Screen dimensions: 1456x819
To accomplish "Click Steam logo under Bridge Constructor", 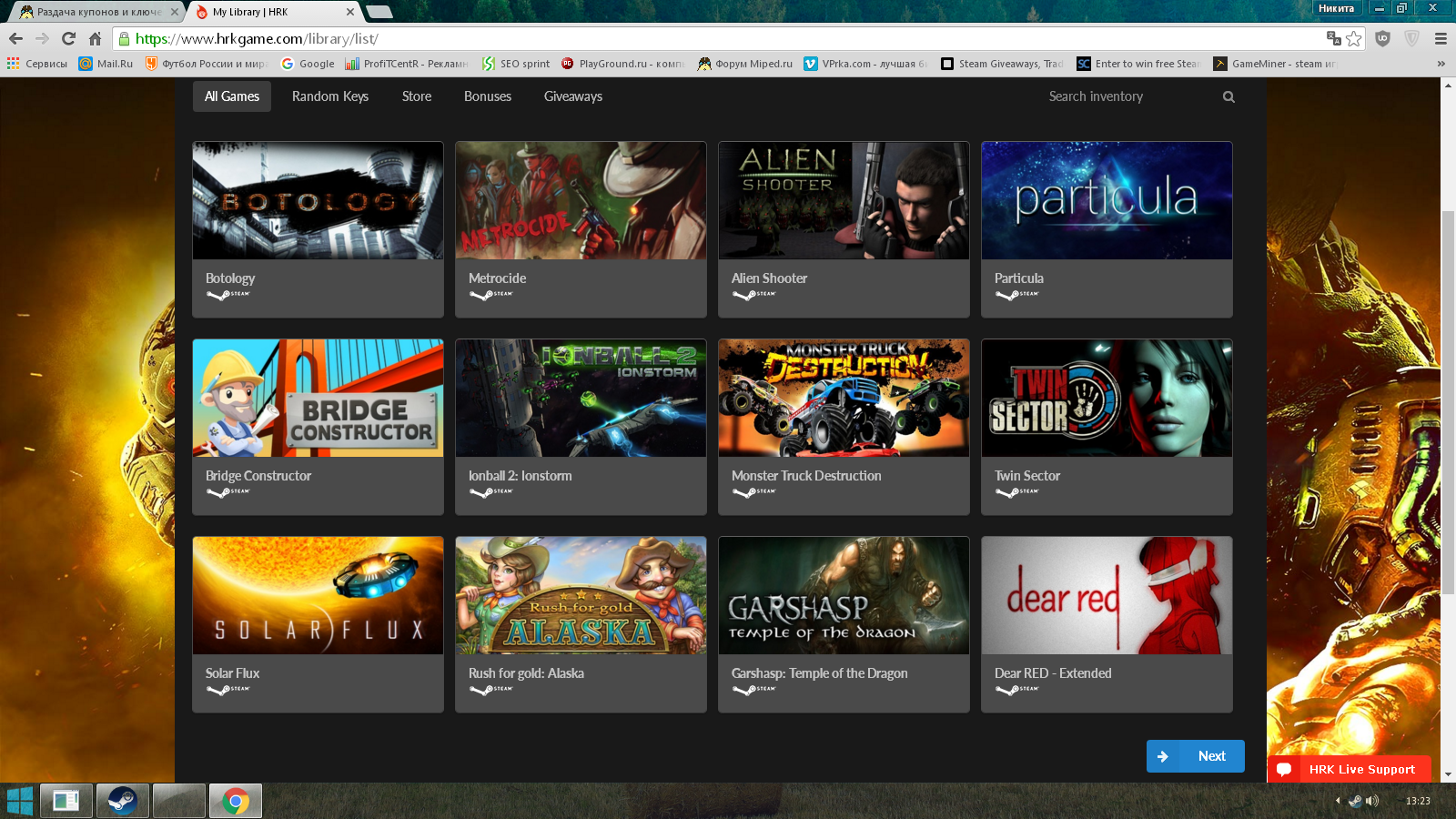I will click(x=227, y=491).
